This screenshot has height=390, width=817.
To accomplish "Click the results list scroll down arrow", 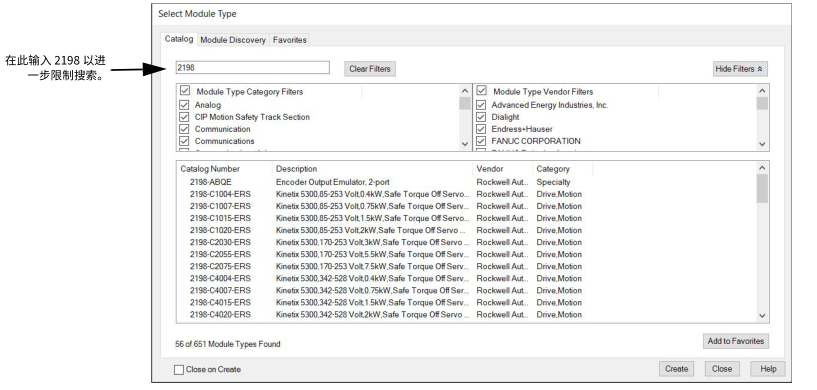I will pos(762,316).
